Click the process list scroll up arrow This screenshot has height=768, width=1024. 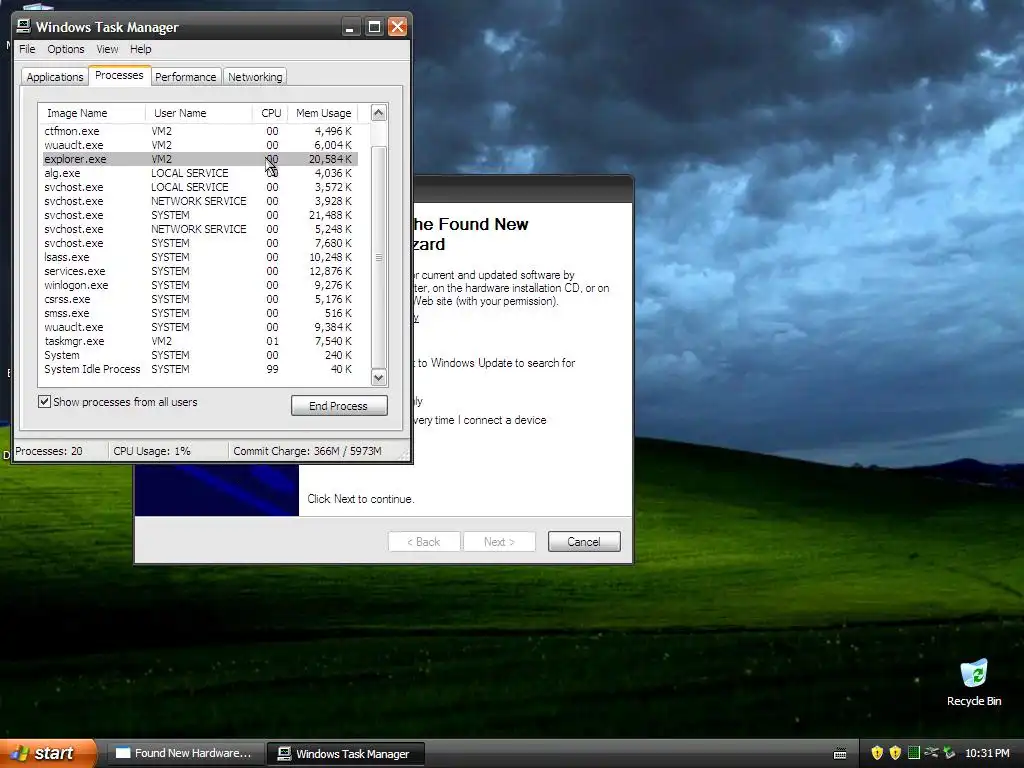[x=379, y=113]
